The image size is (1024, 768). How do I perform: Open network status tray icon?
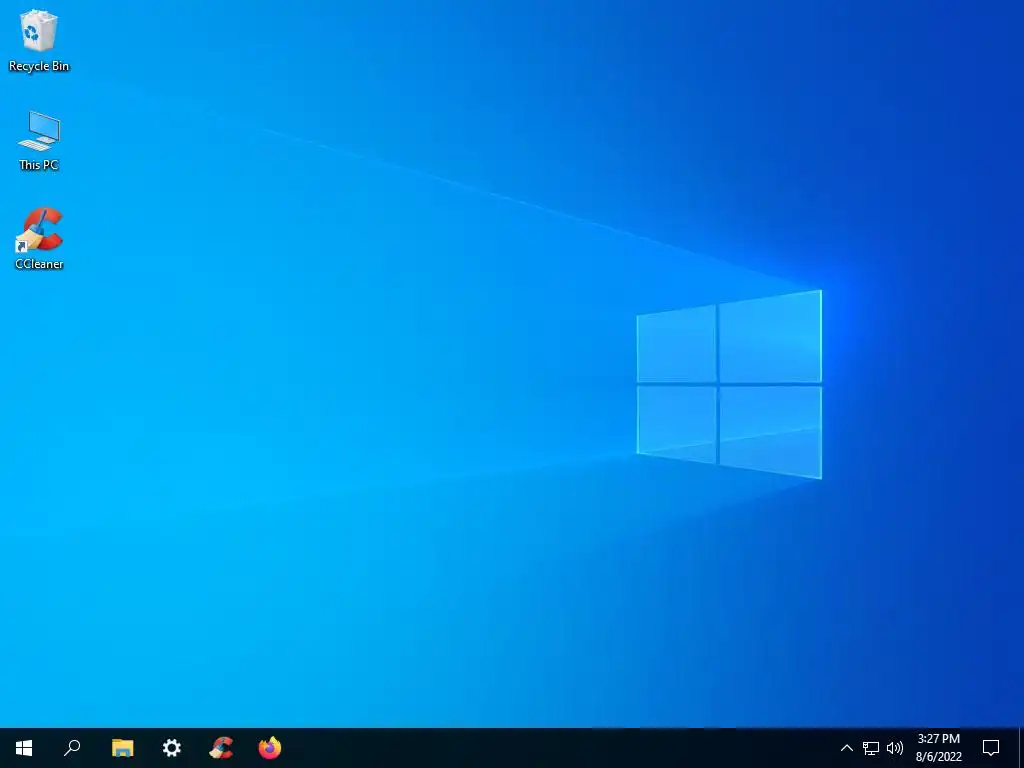point(871,748)
